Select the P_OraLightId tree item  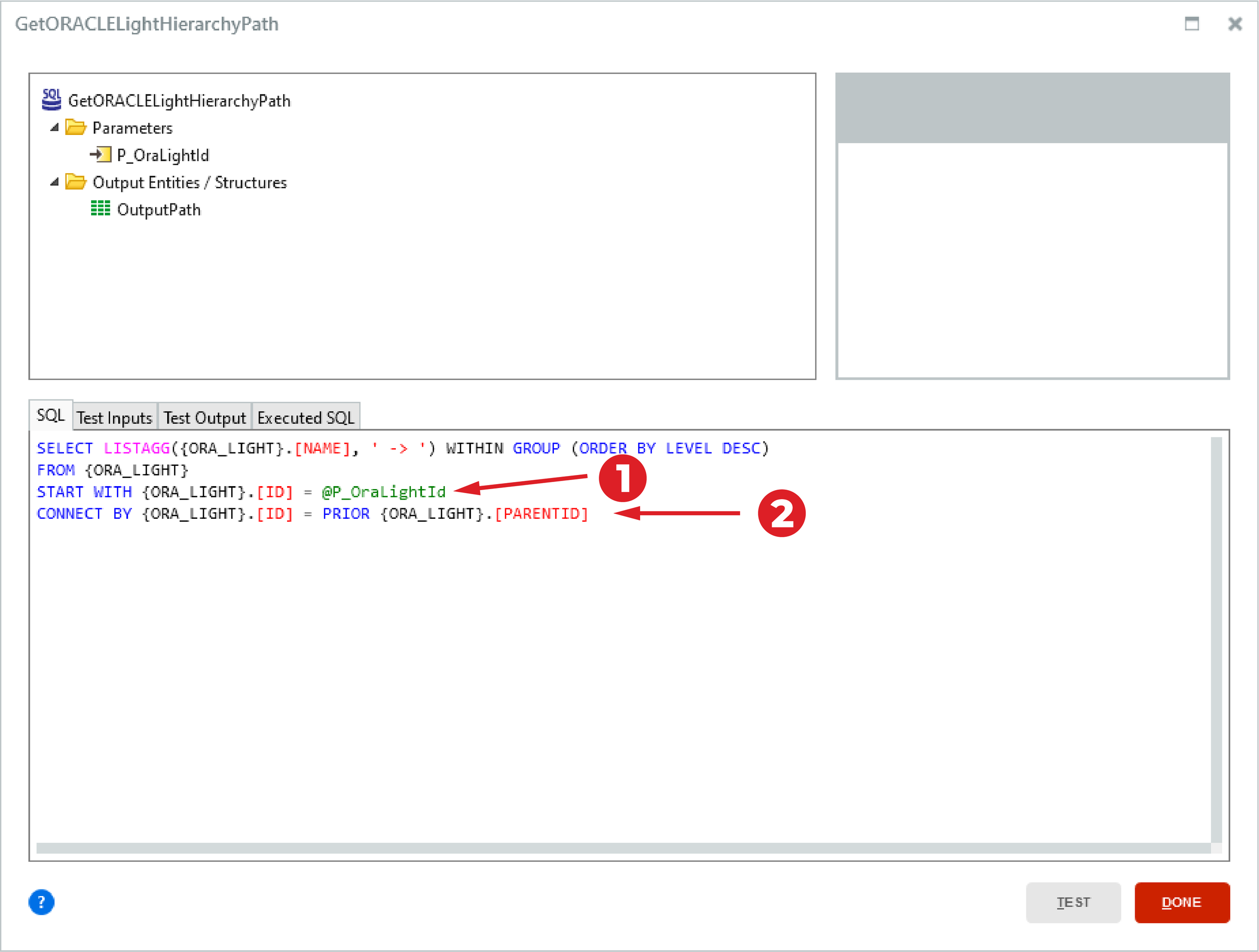tap(162, 154)
